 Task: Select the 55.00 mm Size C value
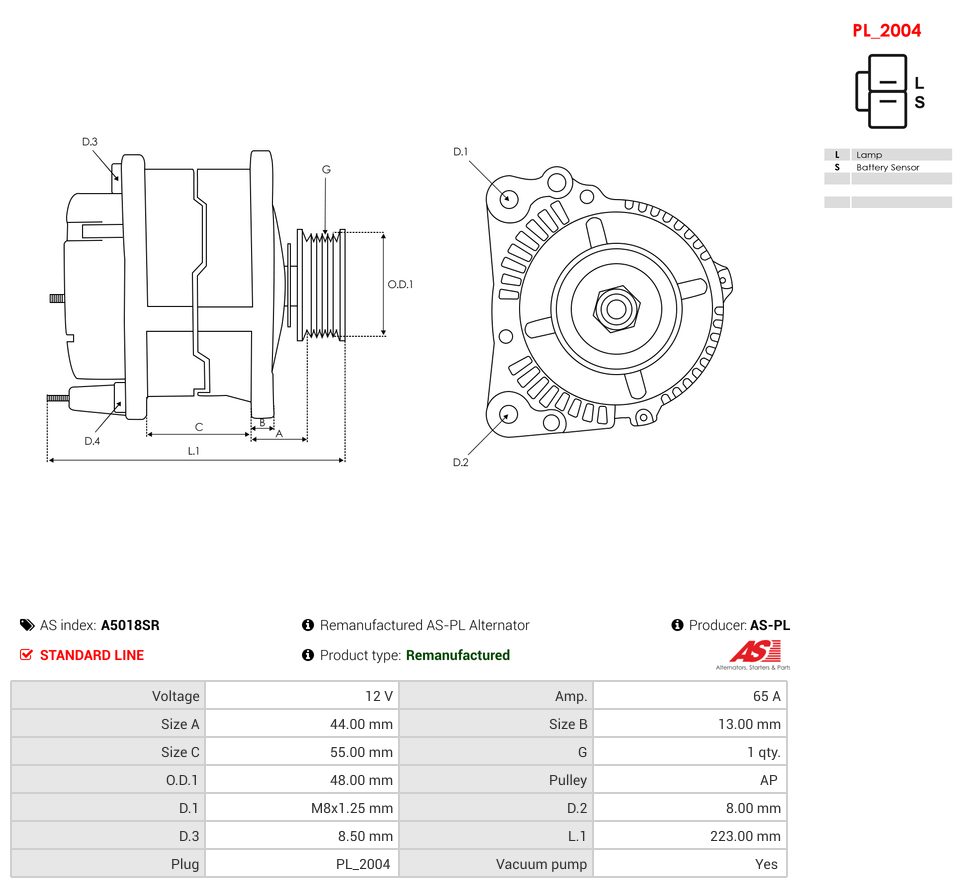[x=361, y=752]
